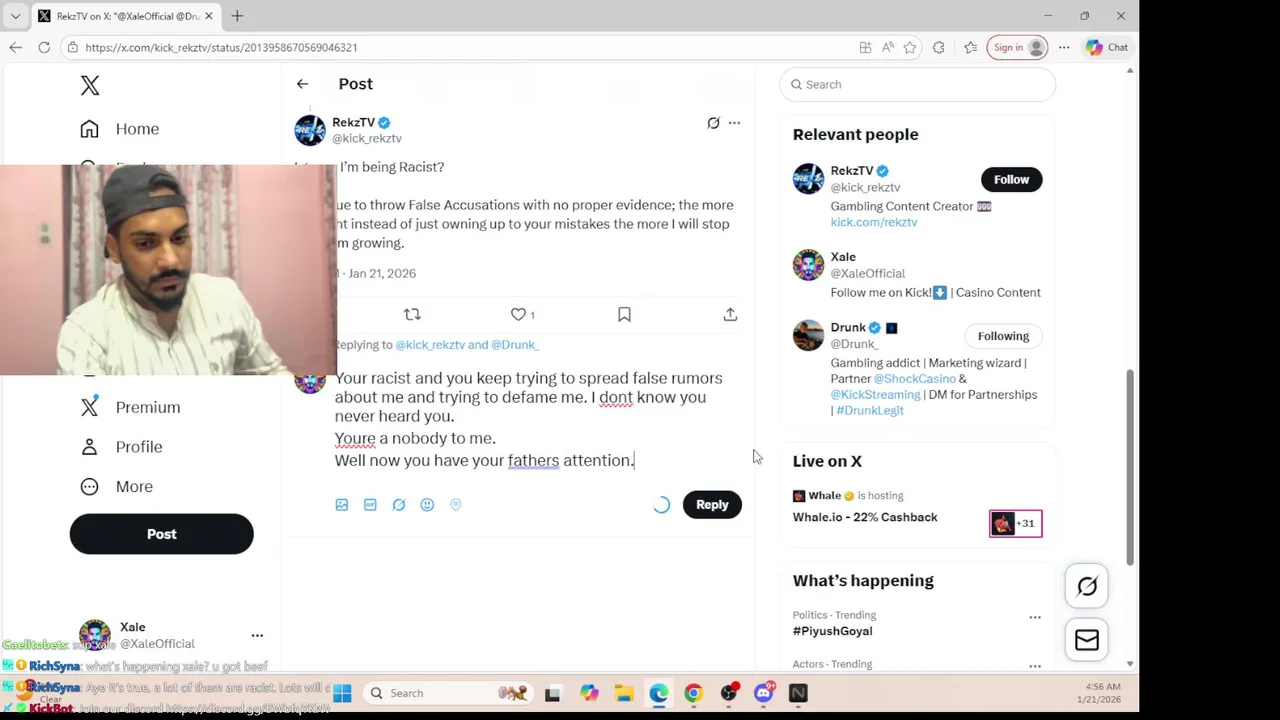Open the emoji picker
Screen dimensions: 1280x720
pyautogui.click(x=427, y=505)
